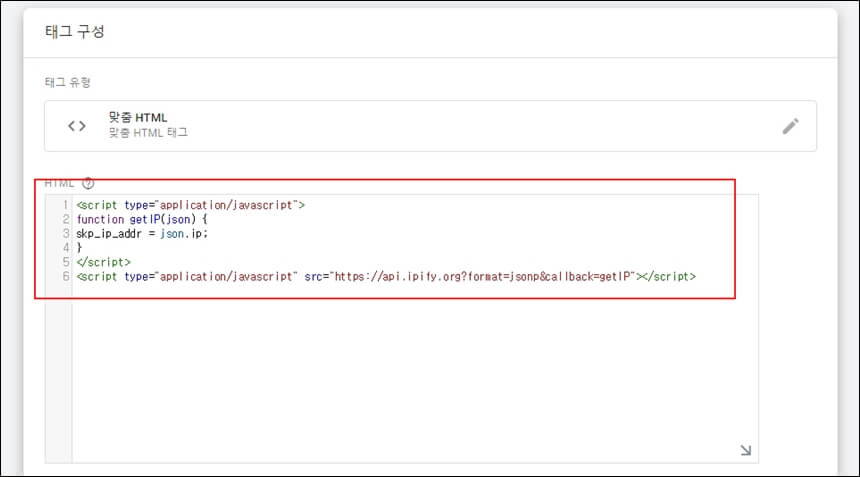The image size is (860, 477).
Task: Click line number 4 in the gutter
Action: (66, 248)
